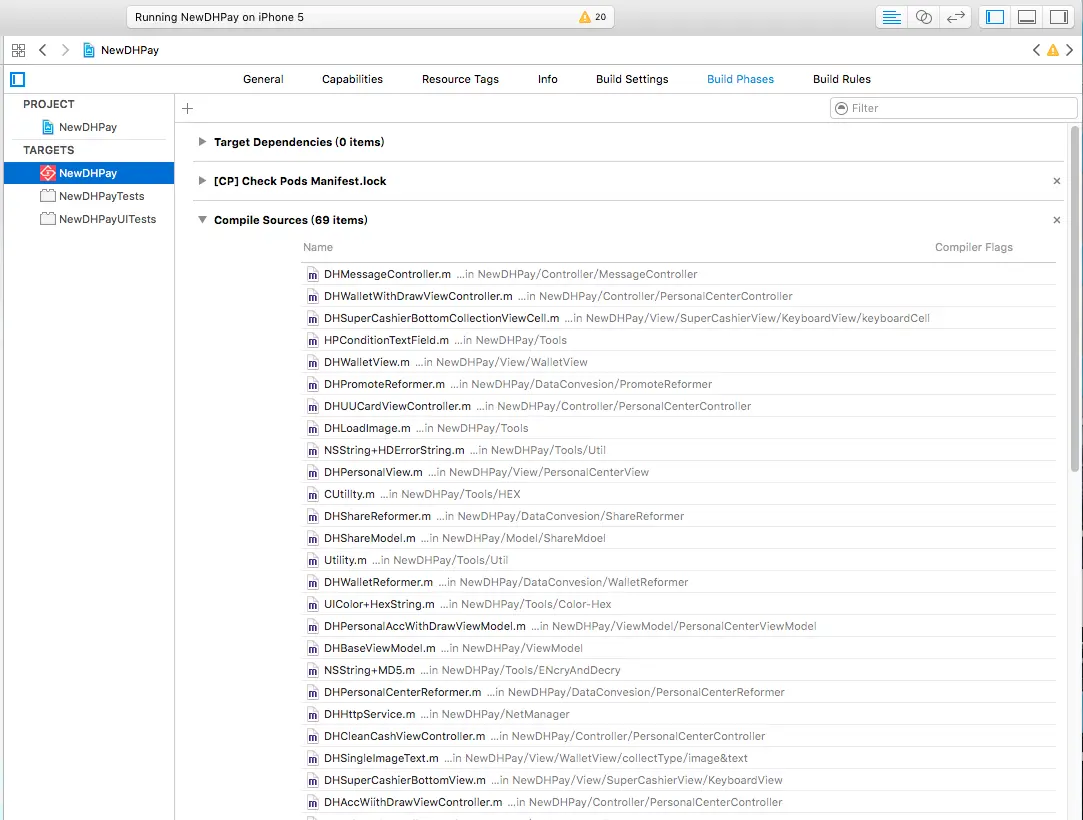Click NSString+HDErrorString.m file icon
Screen dimensions: 1083x820
[x=312, y=451]
